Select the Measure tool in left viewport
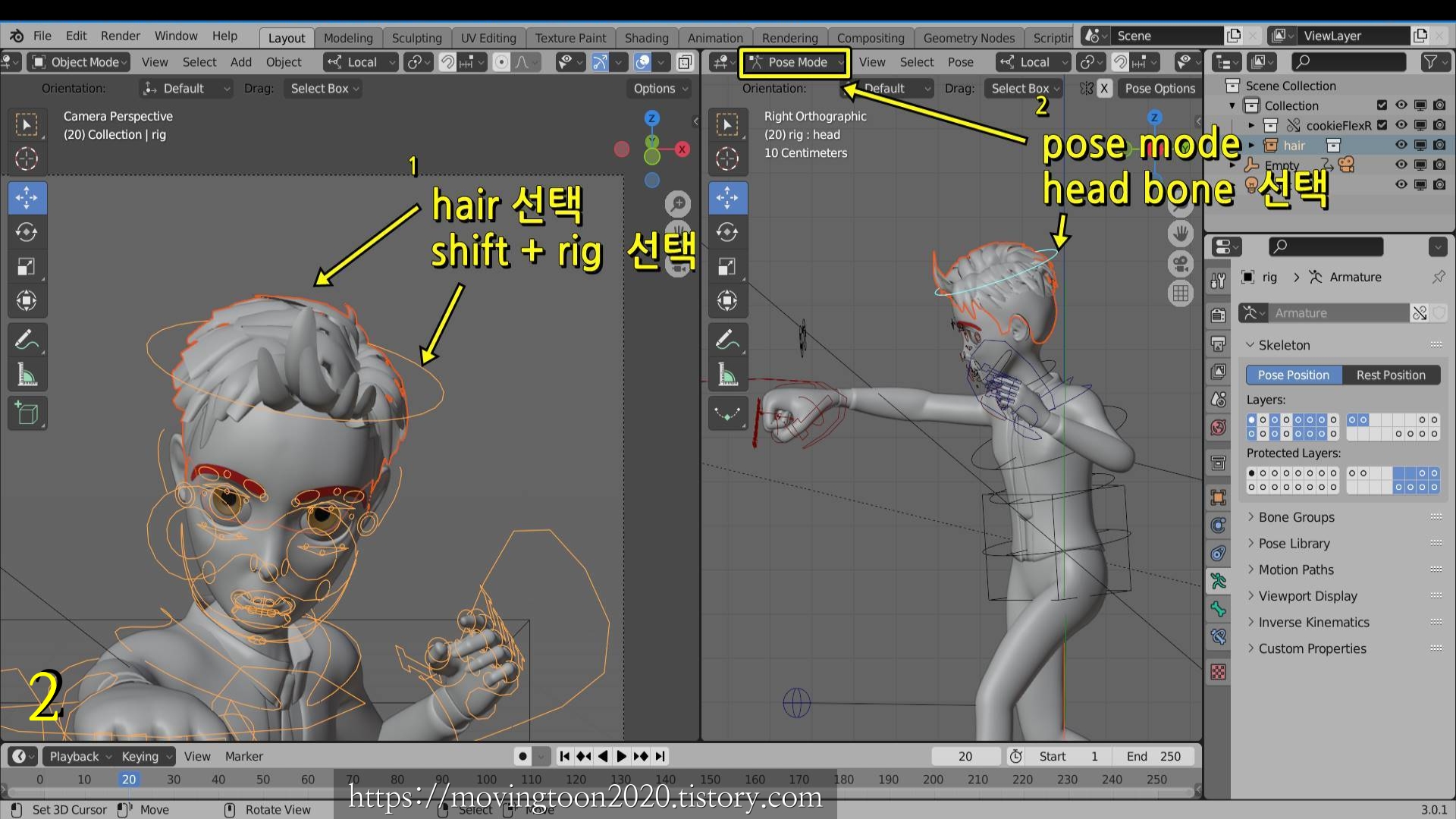This screenshot has height=819, width=1456. [27, 375]
